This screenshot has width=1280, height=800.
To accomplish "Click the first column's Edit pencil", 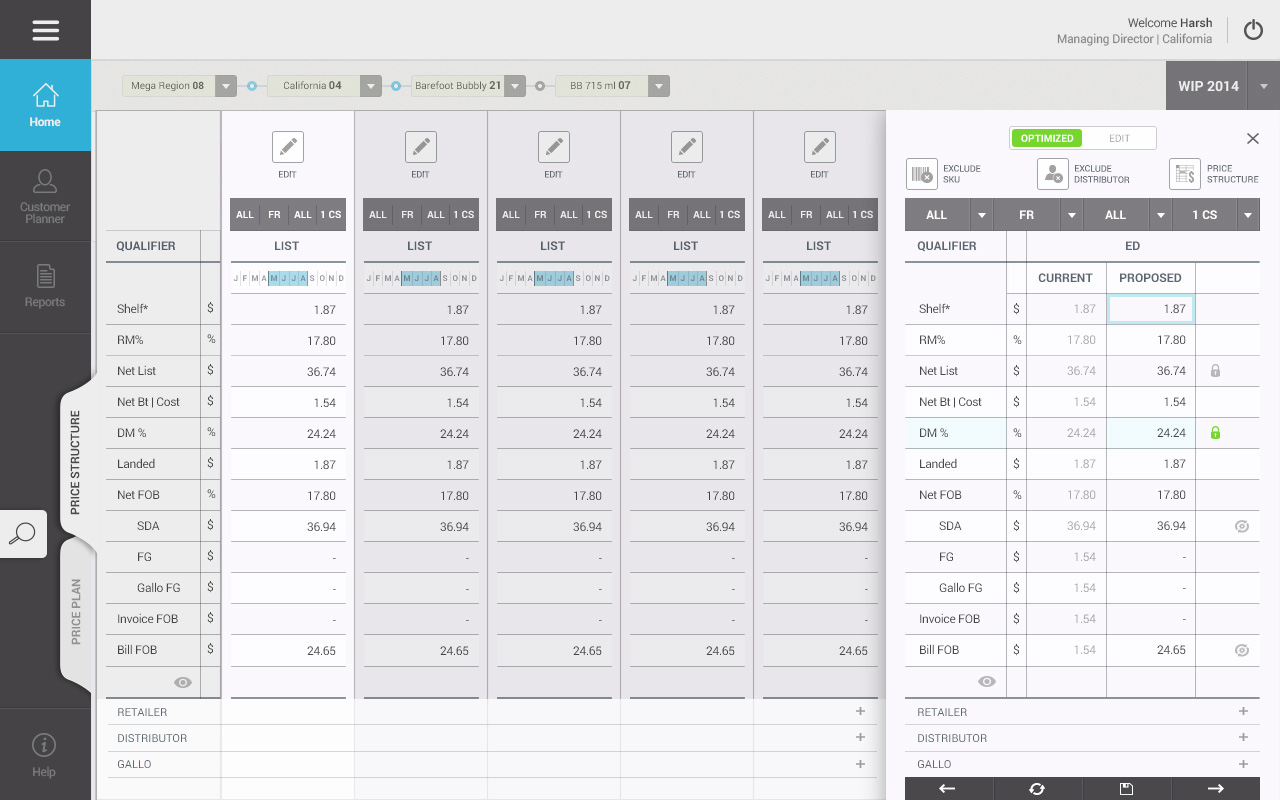I will 288,147.
